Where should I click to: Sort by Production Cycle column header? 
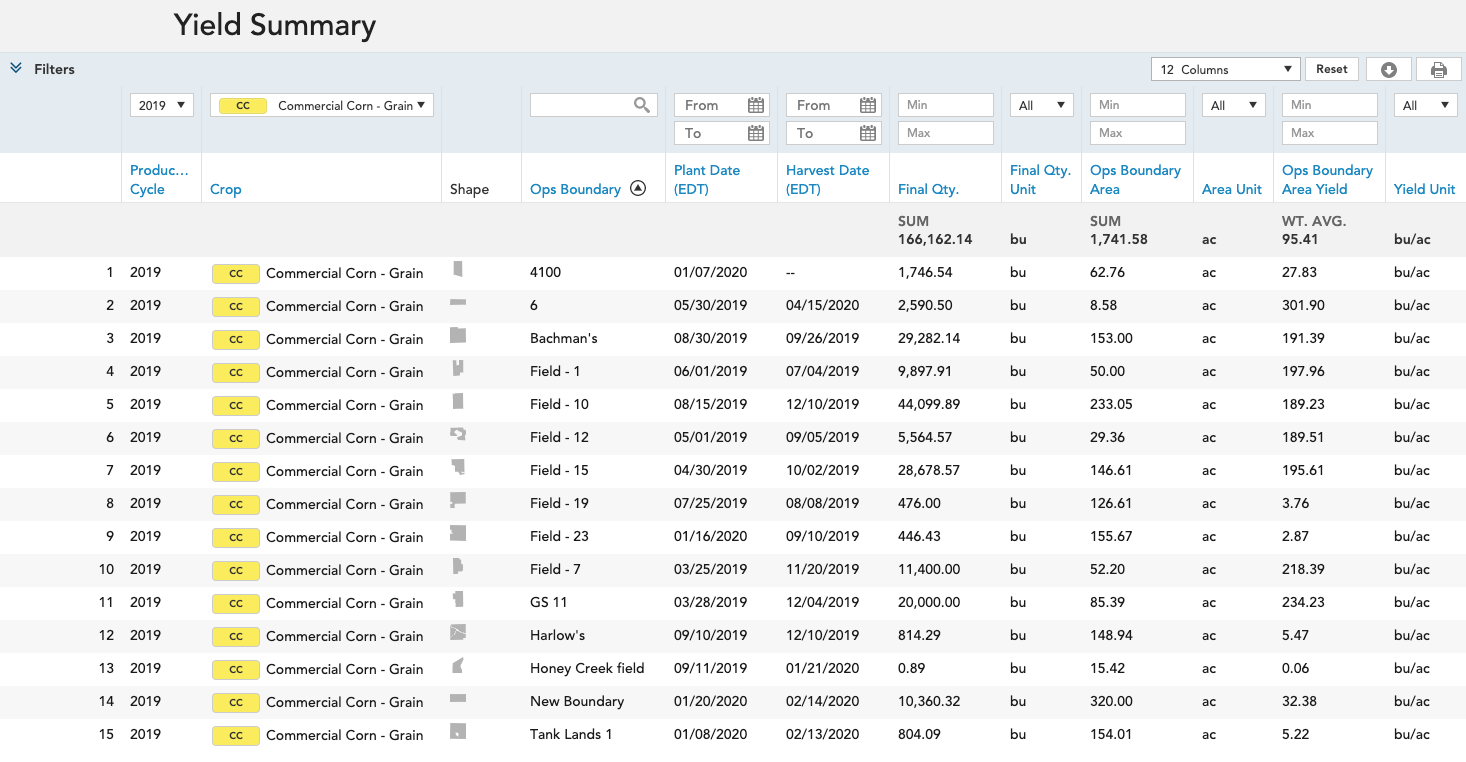(159, 179)
